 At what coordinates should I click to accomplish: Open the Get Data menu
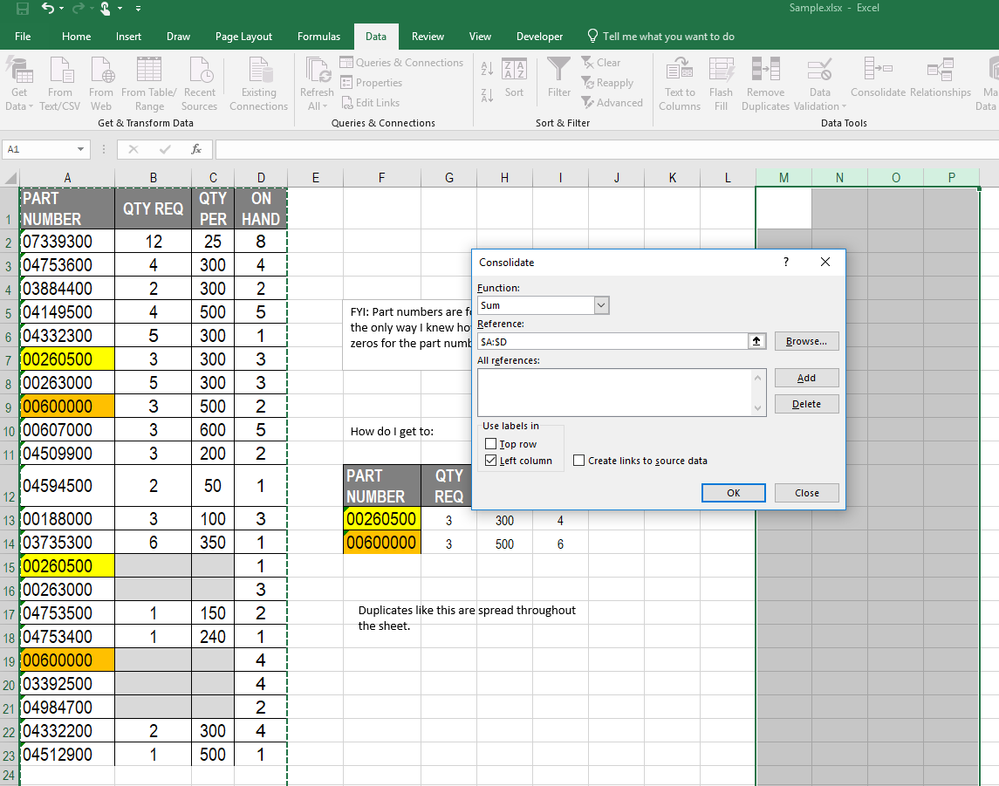[x=19, y=84]
